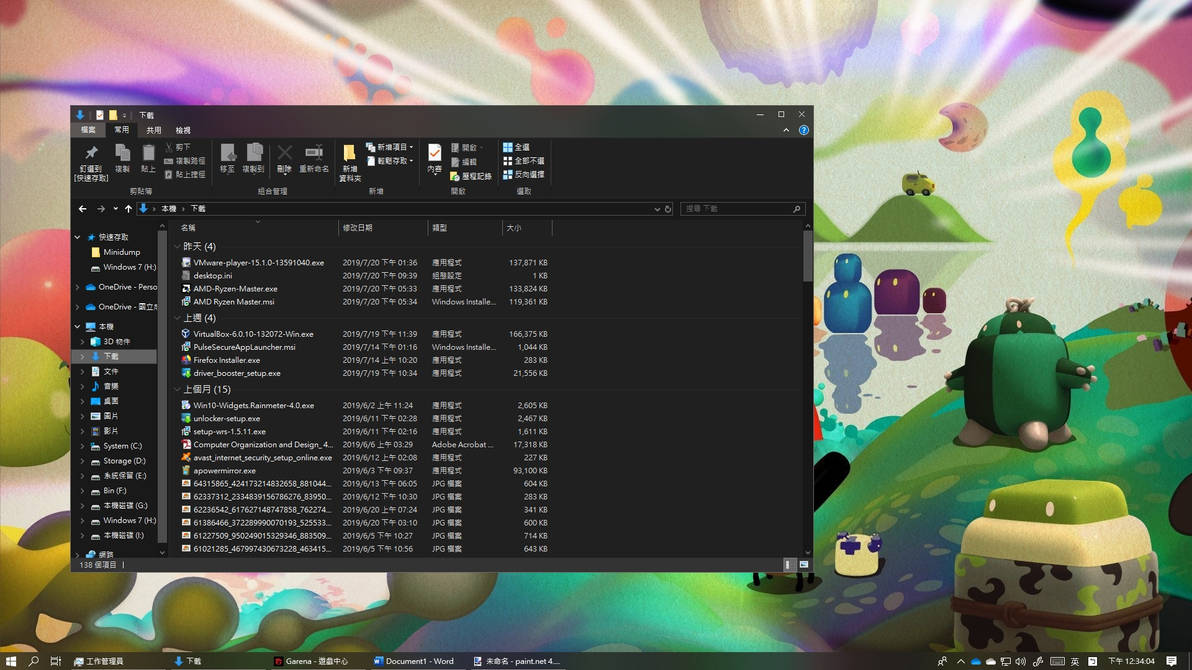Click the refresh icon in address bar
The image size is (1192, 670).
(x=668, y=208)
